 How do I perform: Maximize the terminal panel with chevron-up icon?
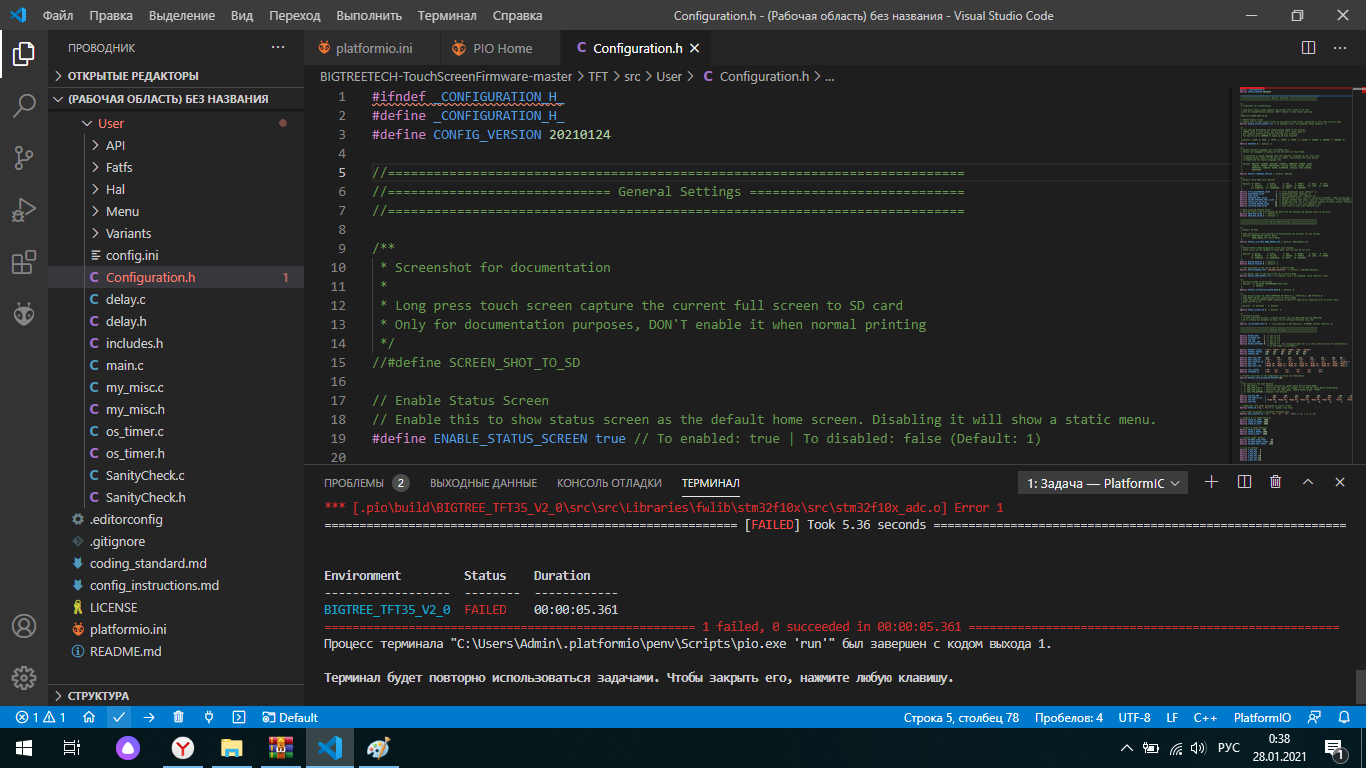pyautogui.click(x=1307, y=482)
